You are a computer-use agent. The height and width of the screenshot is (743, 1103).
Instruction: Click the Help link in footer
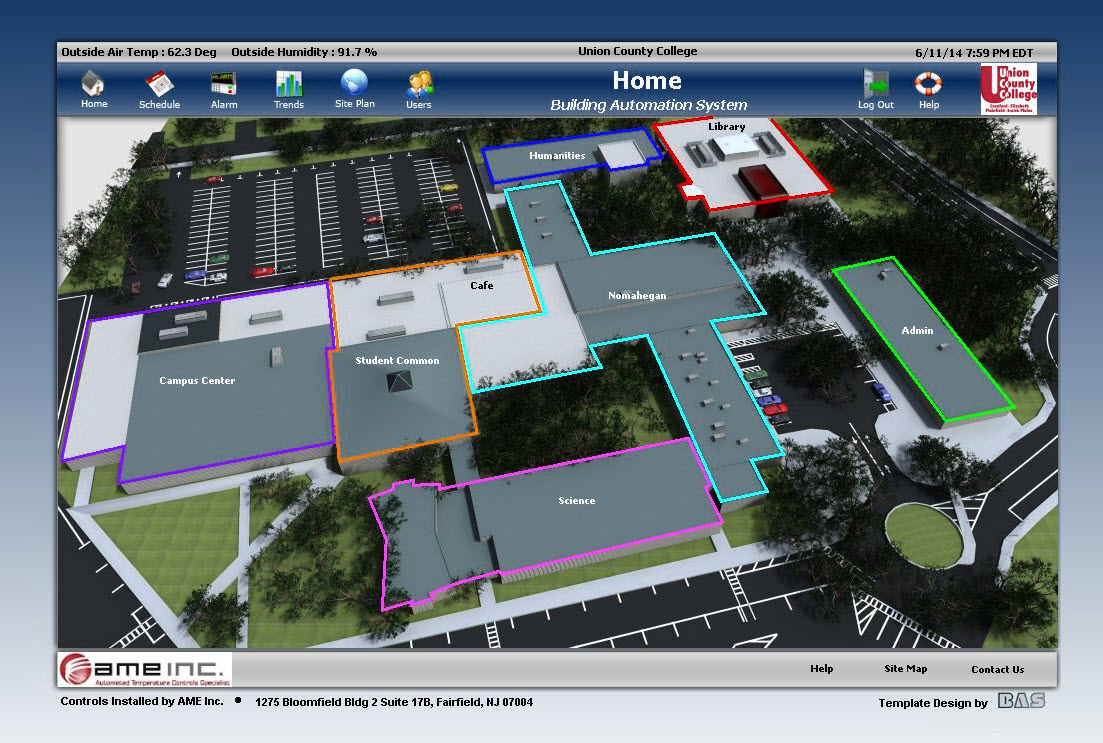[821, 669]
